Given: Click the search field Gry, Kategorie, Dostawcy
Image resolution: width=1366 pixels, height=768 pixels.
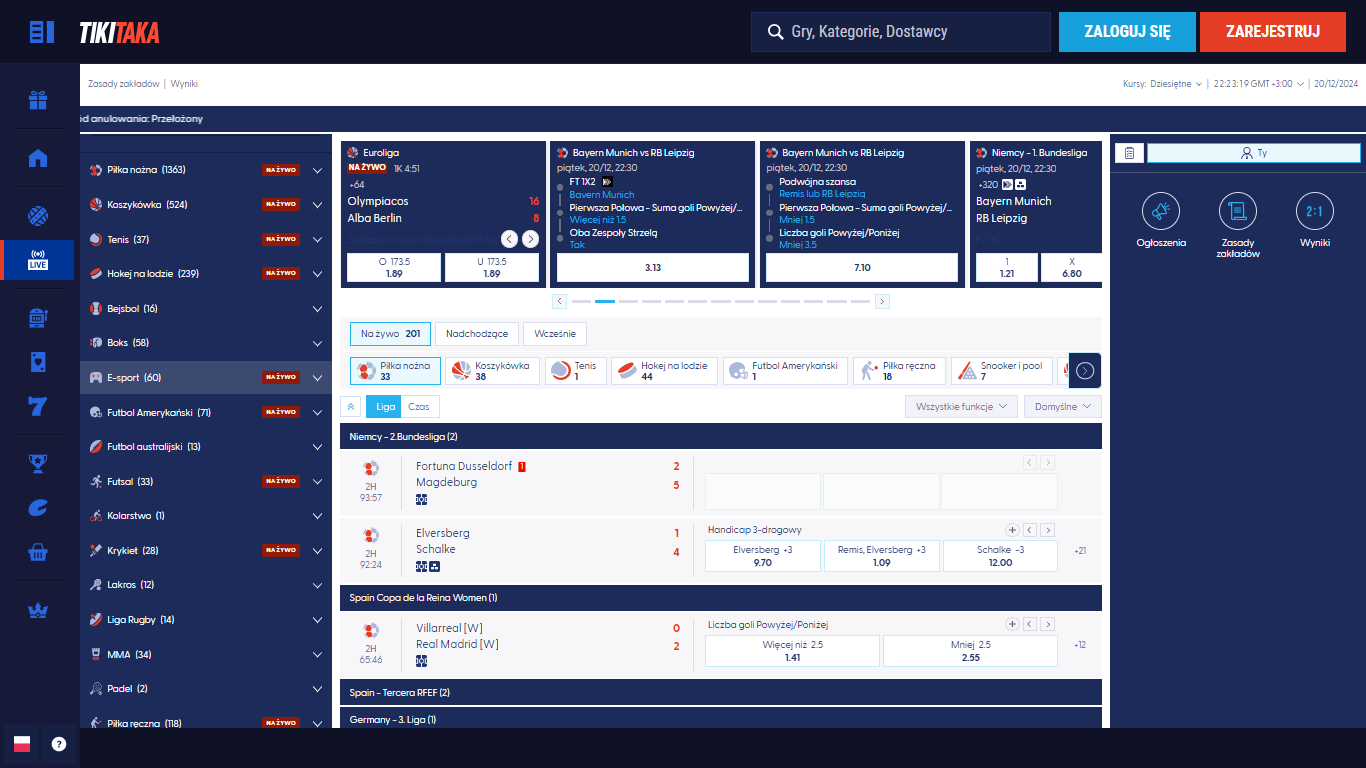Looking at the screenshot, I should point(901,32).
